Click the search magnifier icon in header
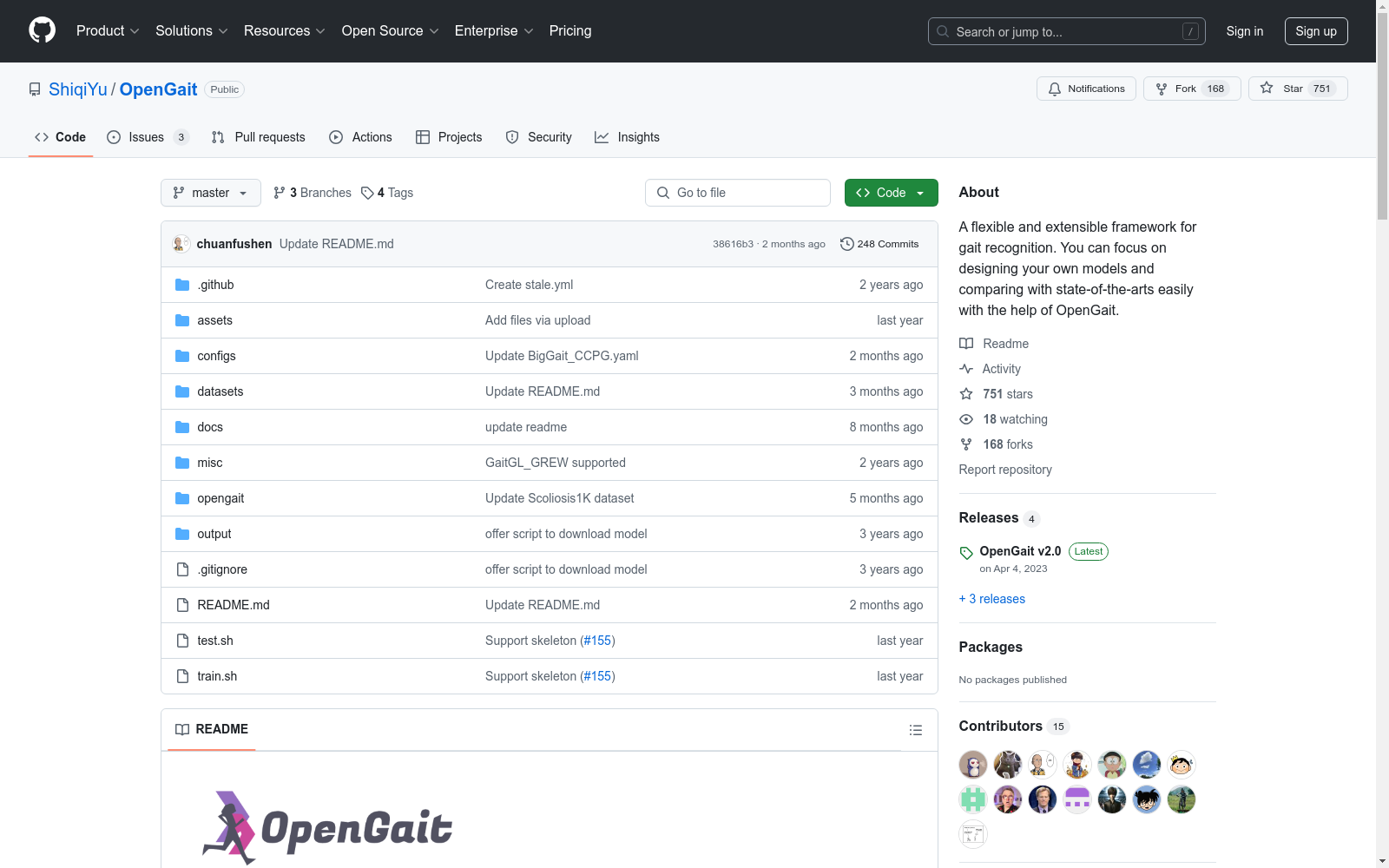 (x=943, y=31)
